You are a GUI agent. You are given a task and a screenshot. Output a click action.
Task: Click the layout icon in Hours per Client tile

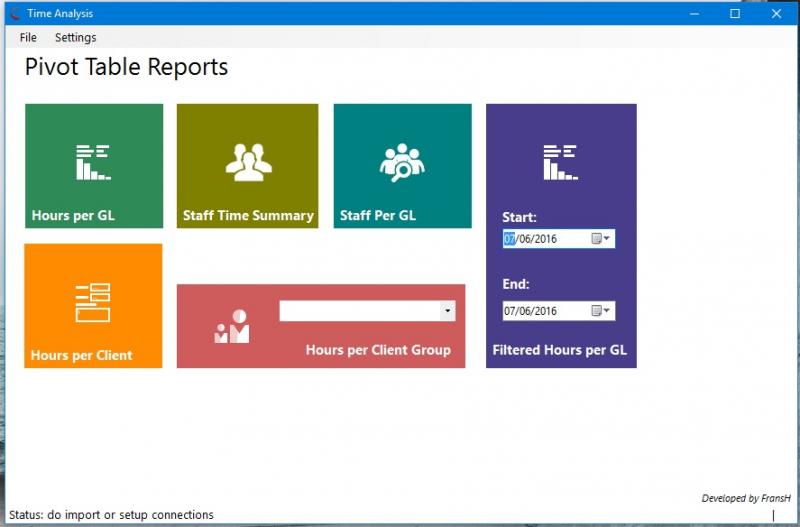pyautogui.click(x=93, y=302)
